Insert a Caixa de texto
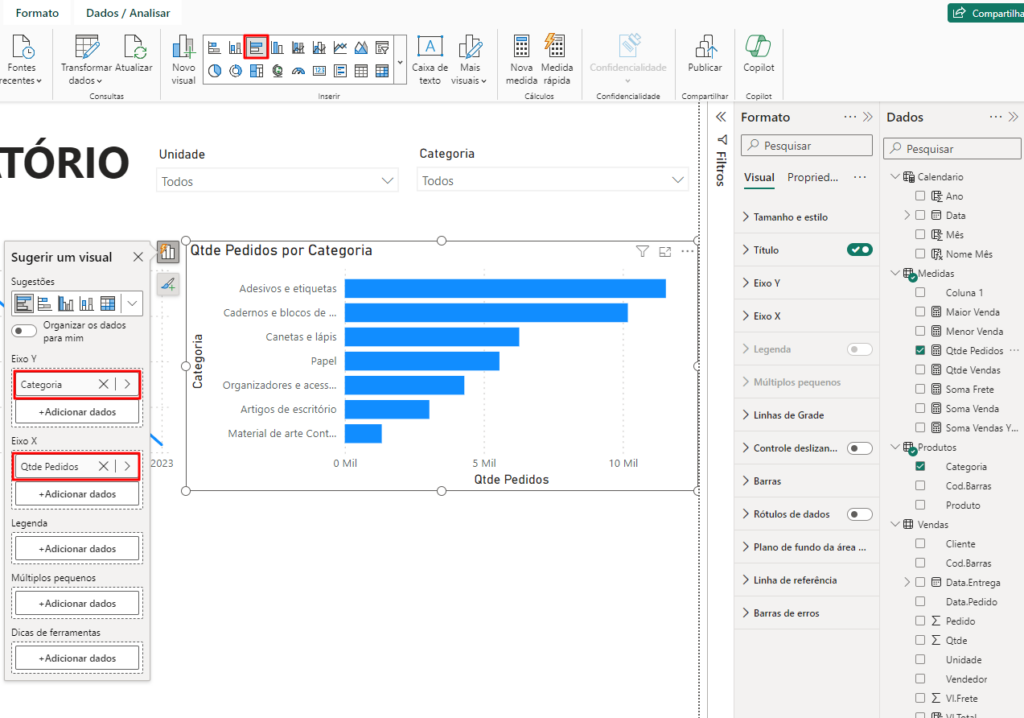This screenshot has height=718, width=1024. 430,47
